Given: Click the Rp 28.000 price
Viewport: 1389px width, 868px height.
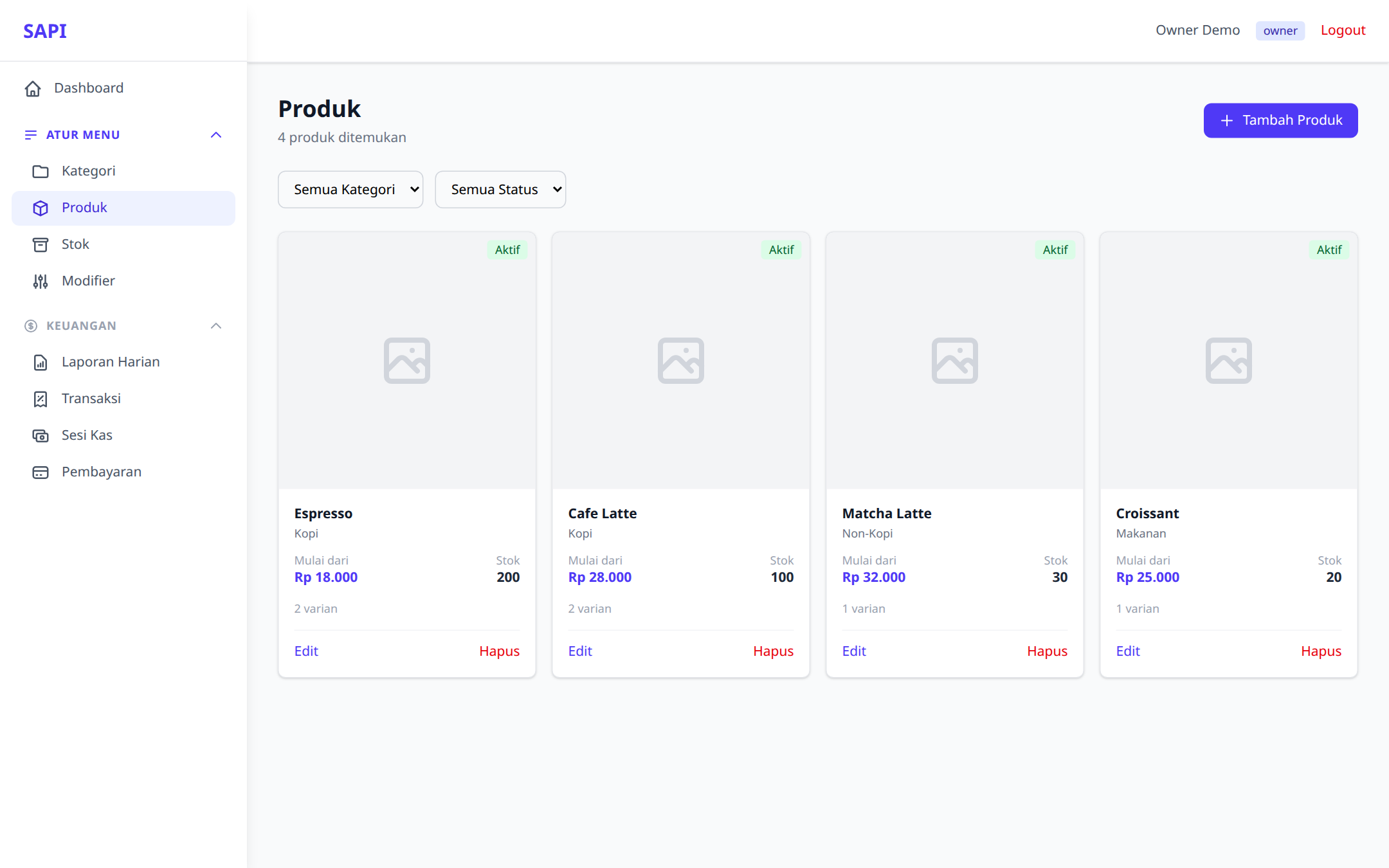Looking at the screenshot, I should tap(600, 577).
